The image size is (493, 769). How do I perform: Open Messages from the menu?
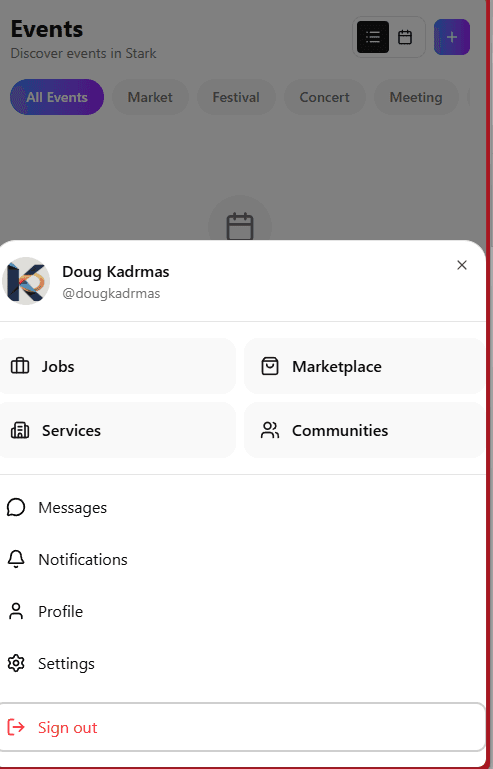pyautogui.click(x=242, y=508)
